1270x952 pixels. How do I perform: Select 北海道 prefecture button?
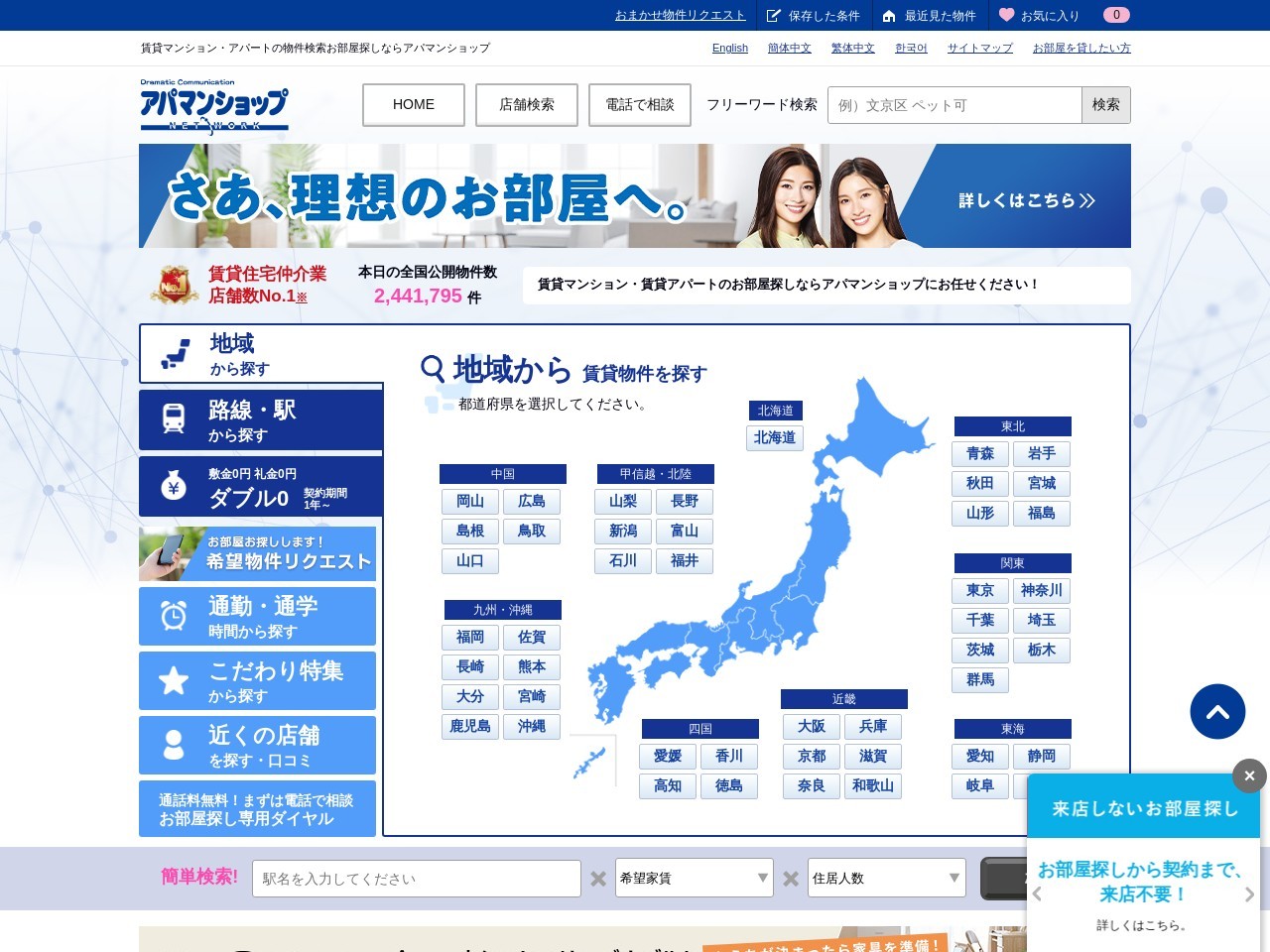click(775, 437)
